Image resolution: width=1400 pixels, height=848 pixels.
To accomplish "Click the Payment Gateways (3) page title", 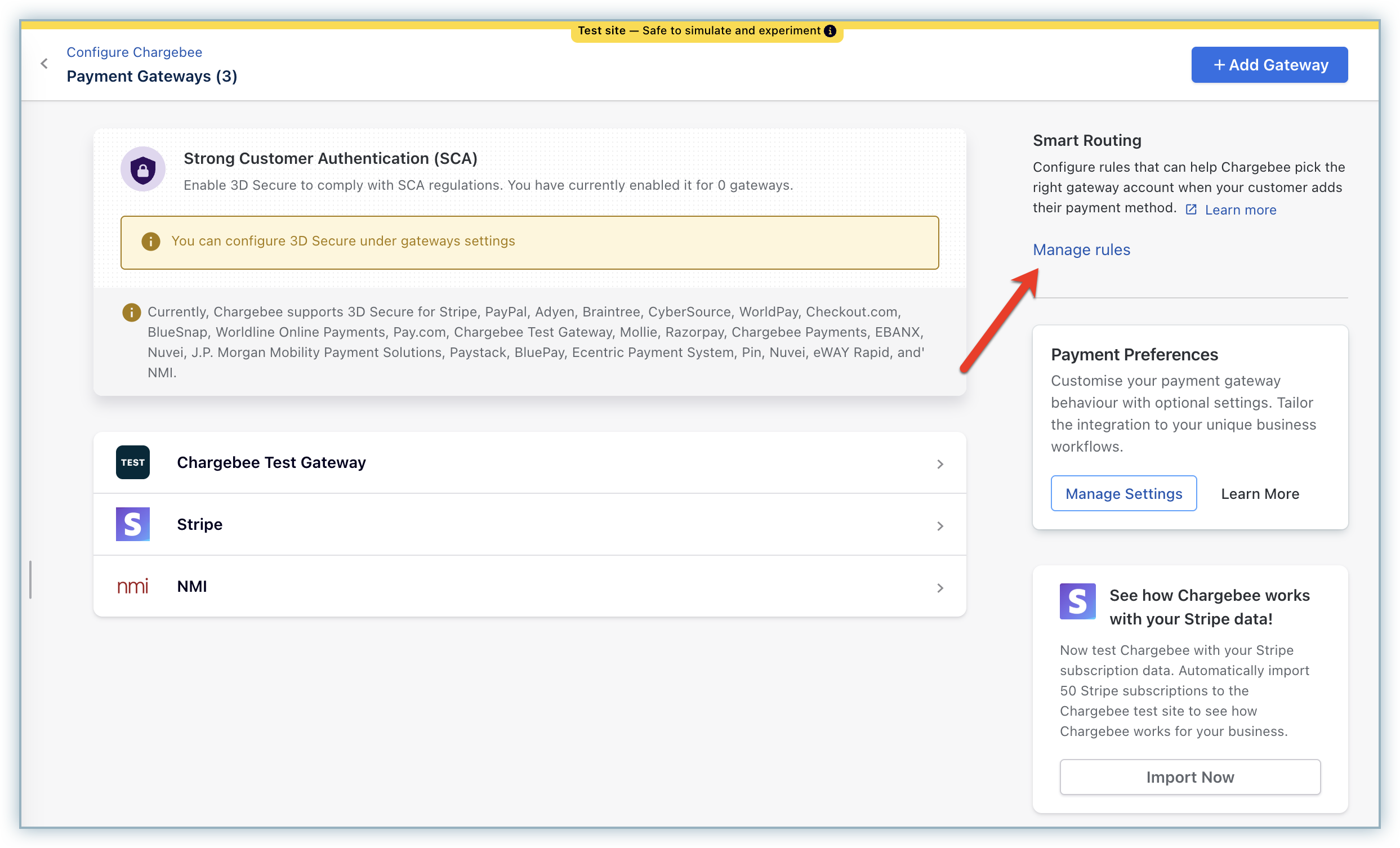I will pos(151,76).
